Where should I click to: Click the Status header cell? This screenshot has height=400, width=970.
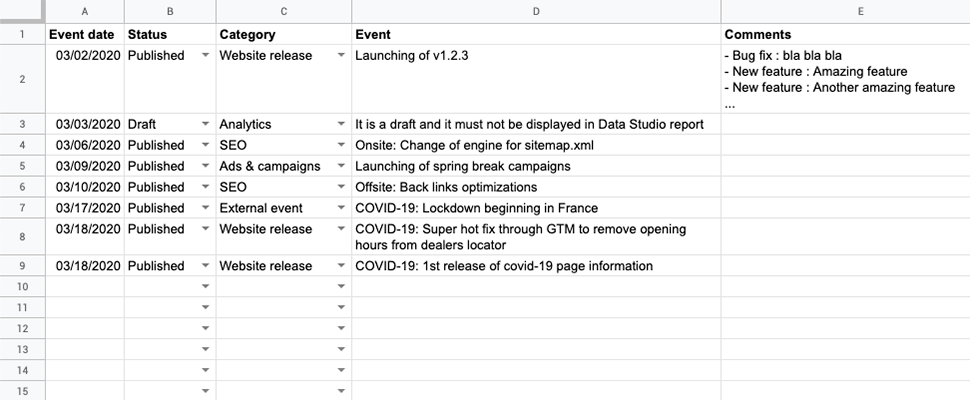[x=170, y=34]
